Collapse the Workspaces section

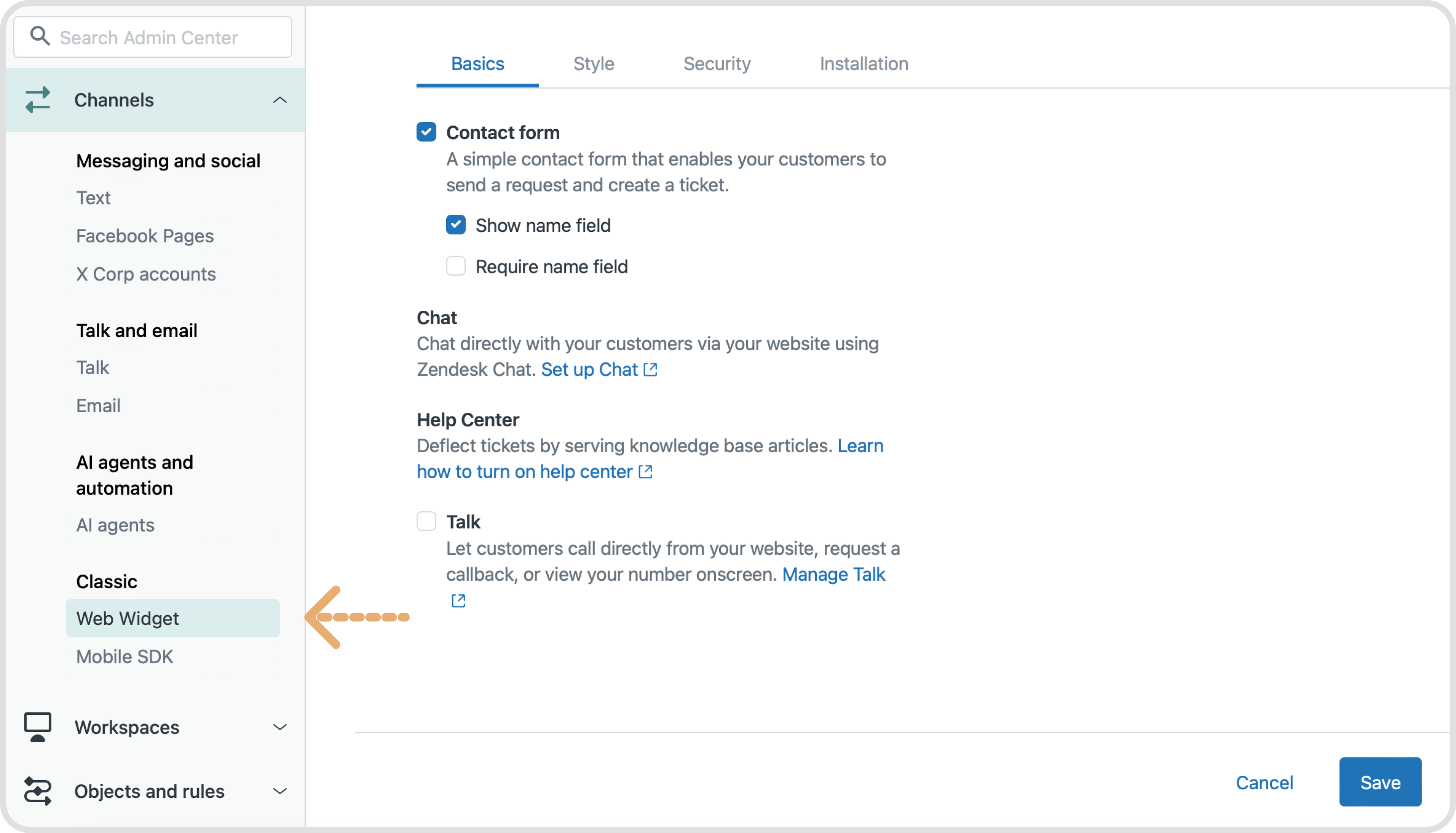pyautogui.click(x=279, y=727)
